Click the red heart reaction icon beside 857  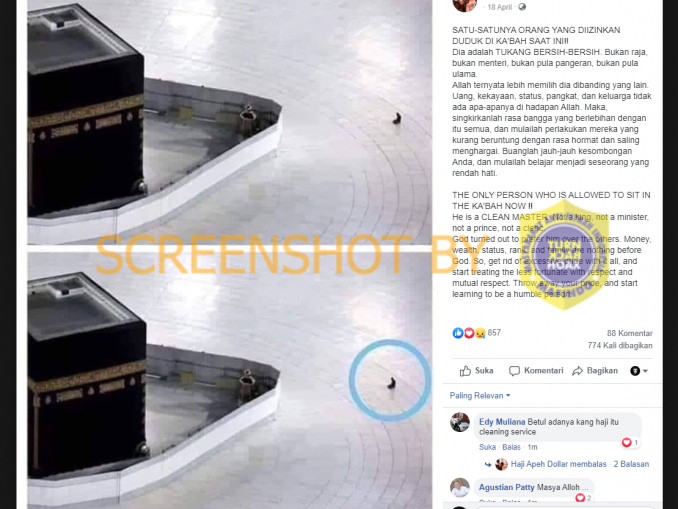click(469, 333)
